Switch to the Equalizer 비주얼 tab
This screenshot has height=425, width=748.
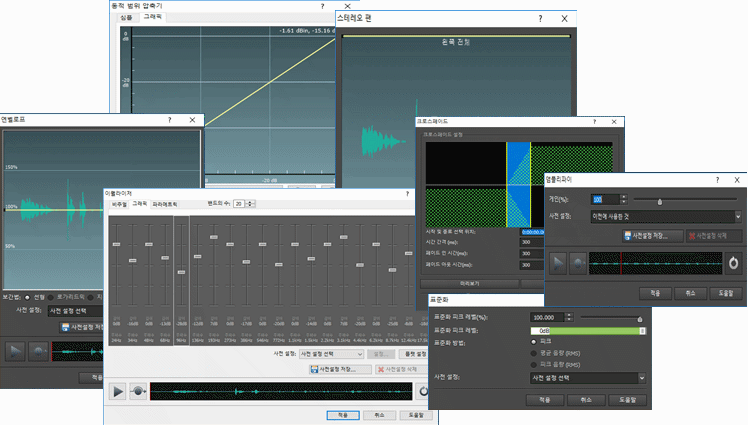119,204
